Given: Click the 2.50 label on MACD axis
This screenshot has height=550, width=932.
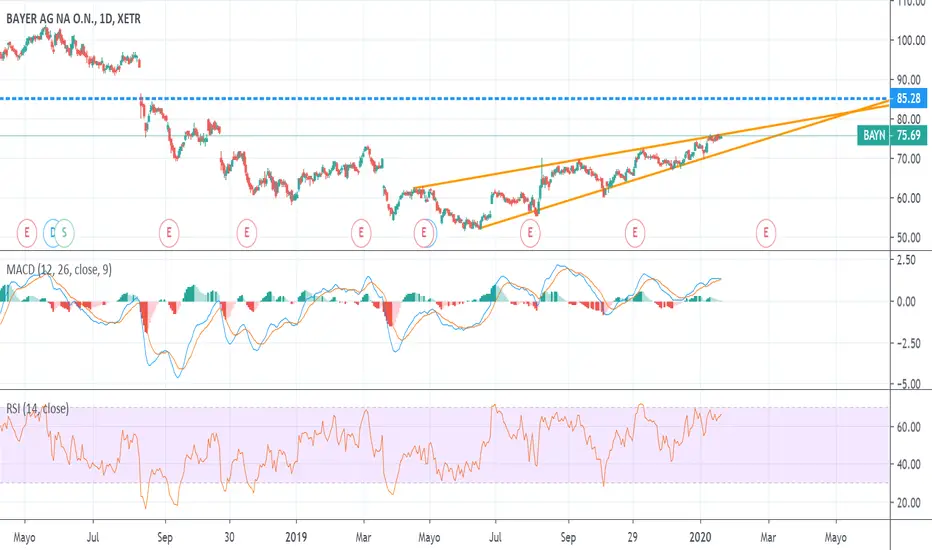Looking at the screenshot, I should pos(906,260).
